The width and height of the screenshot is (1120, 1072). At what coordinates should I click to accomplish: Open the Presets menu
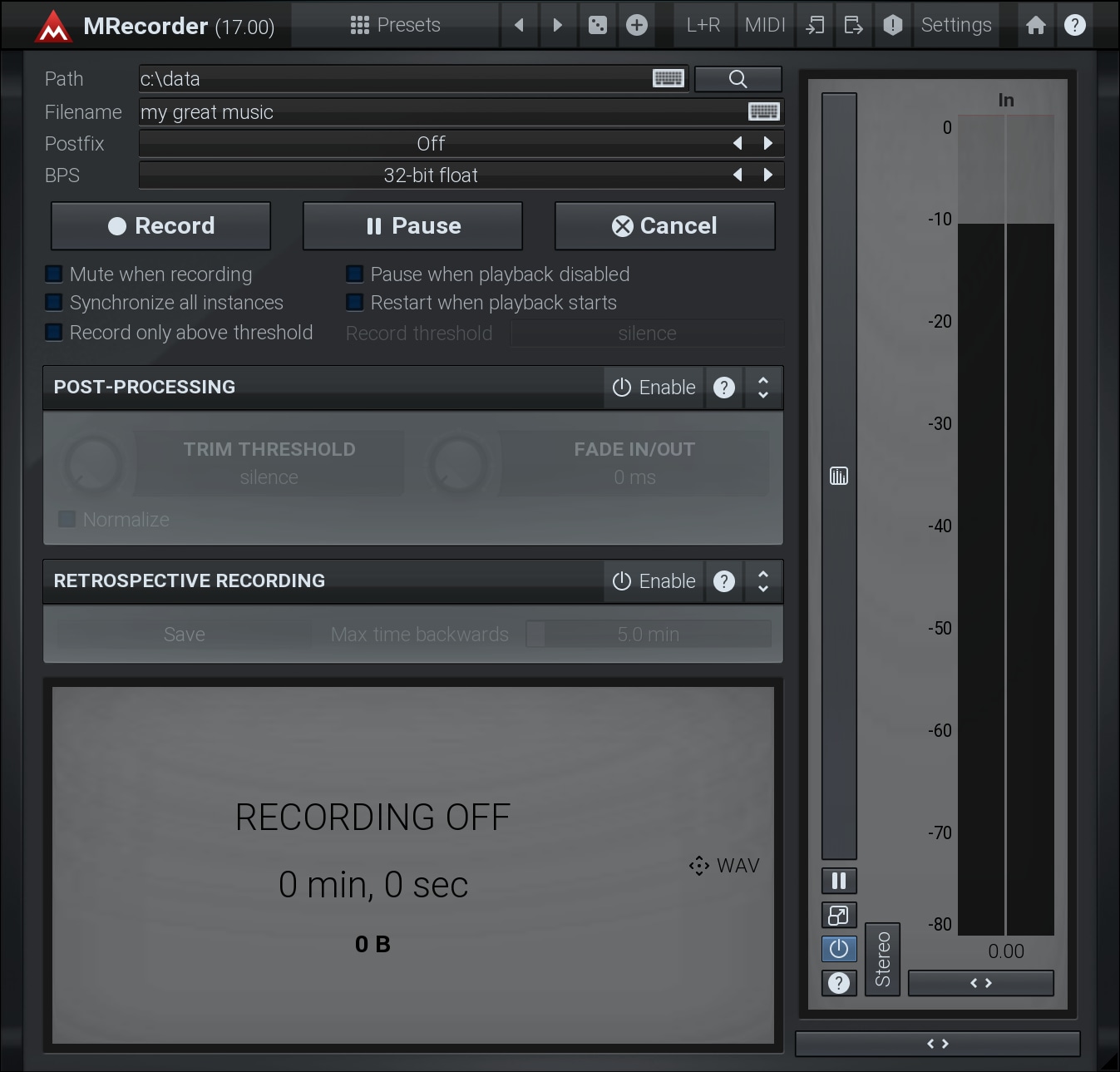[x=396, y=25]
